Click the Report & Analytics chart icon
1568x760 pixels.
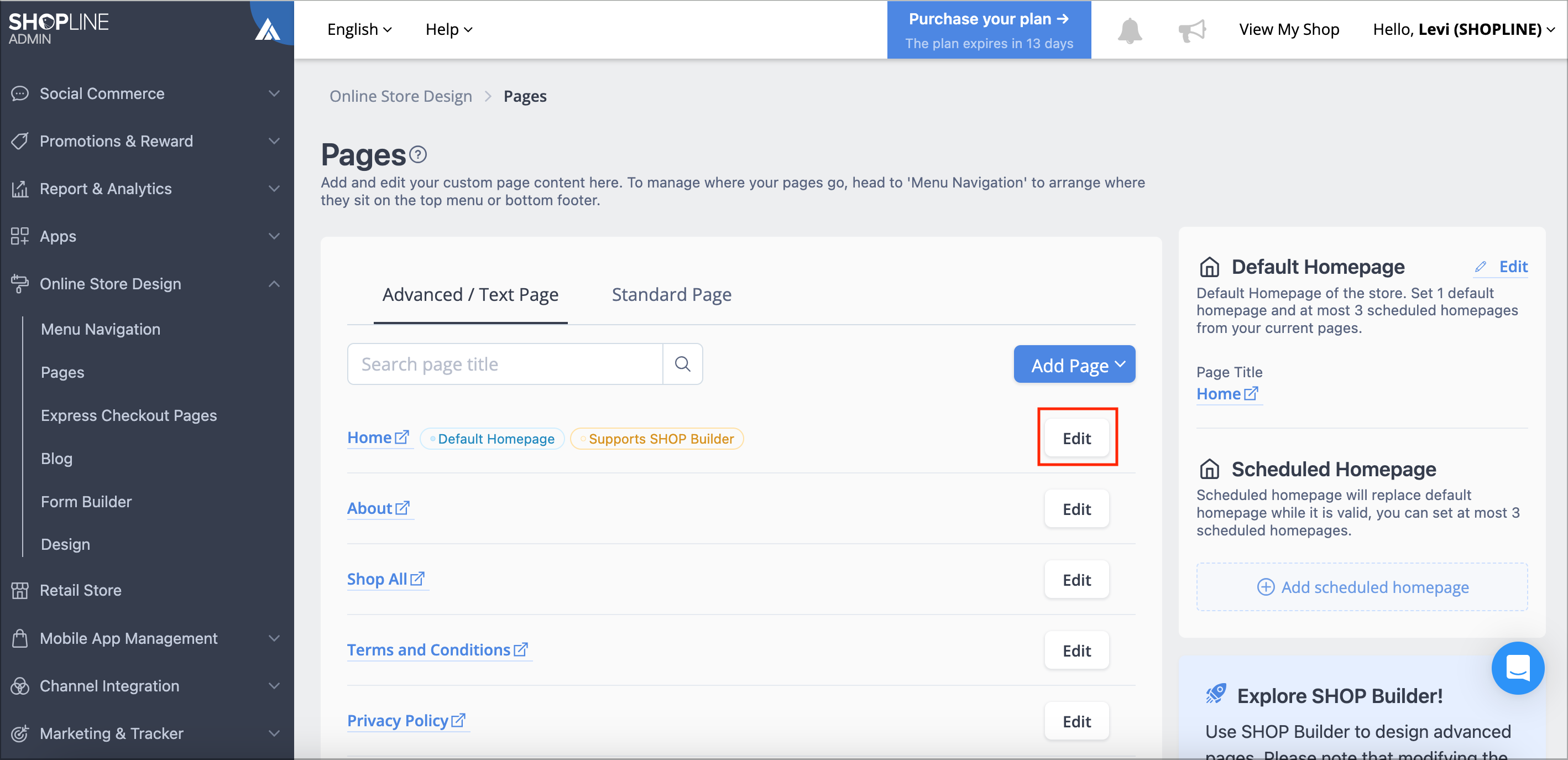(20, 189)
